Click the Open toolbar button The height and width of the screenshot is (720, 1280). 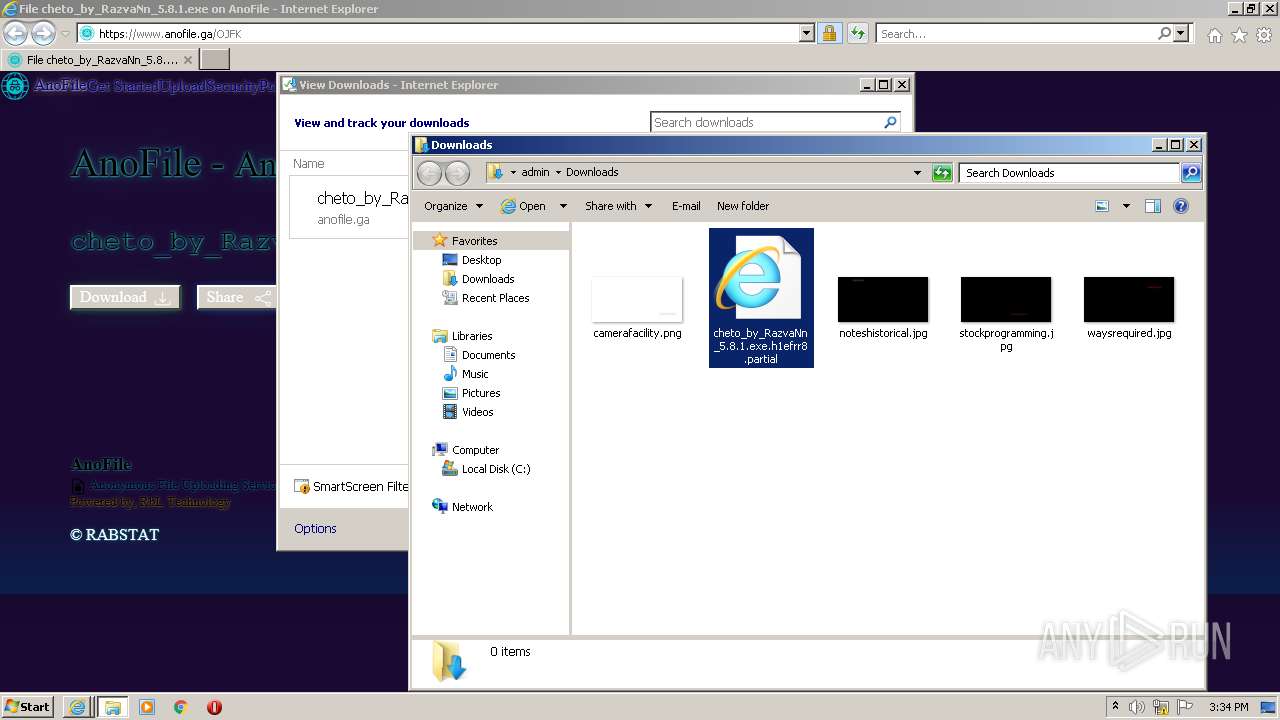coord(523,206)
